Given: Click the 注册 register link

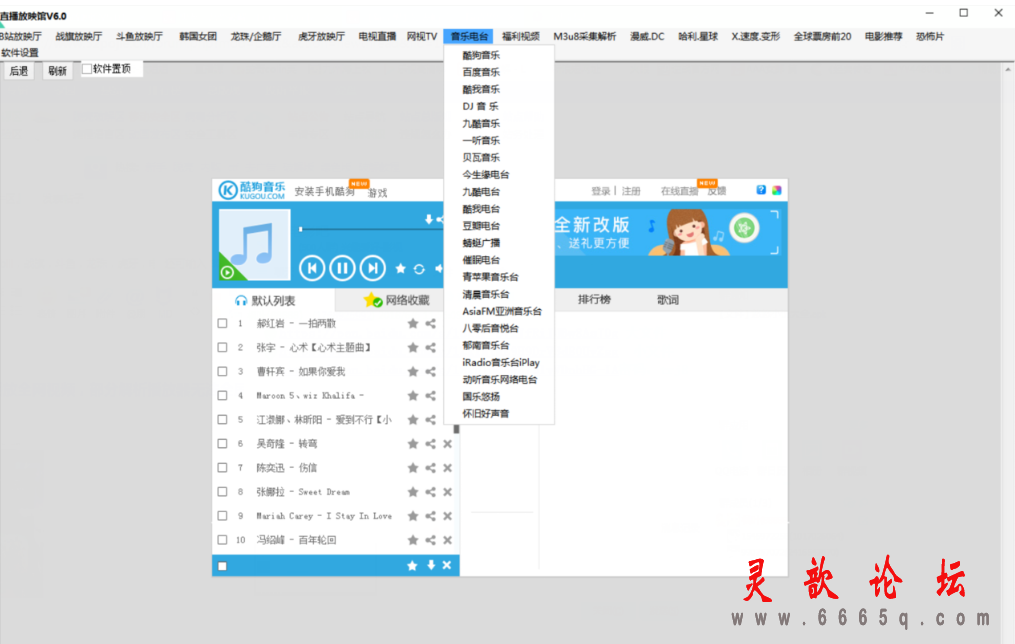Looking at the screenshot, I should pos(631,191).
